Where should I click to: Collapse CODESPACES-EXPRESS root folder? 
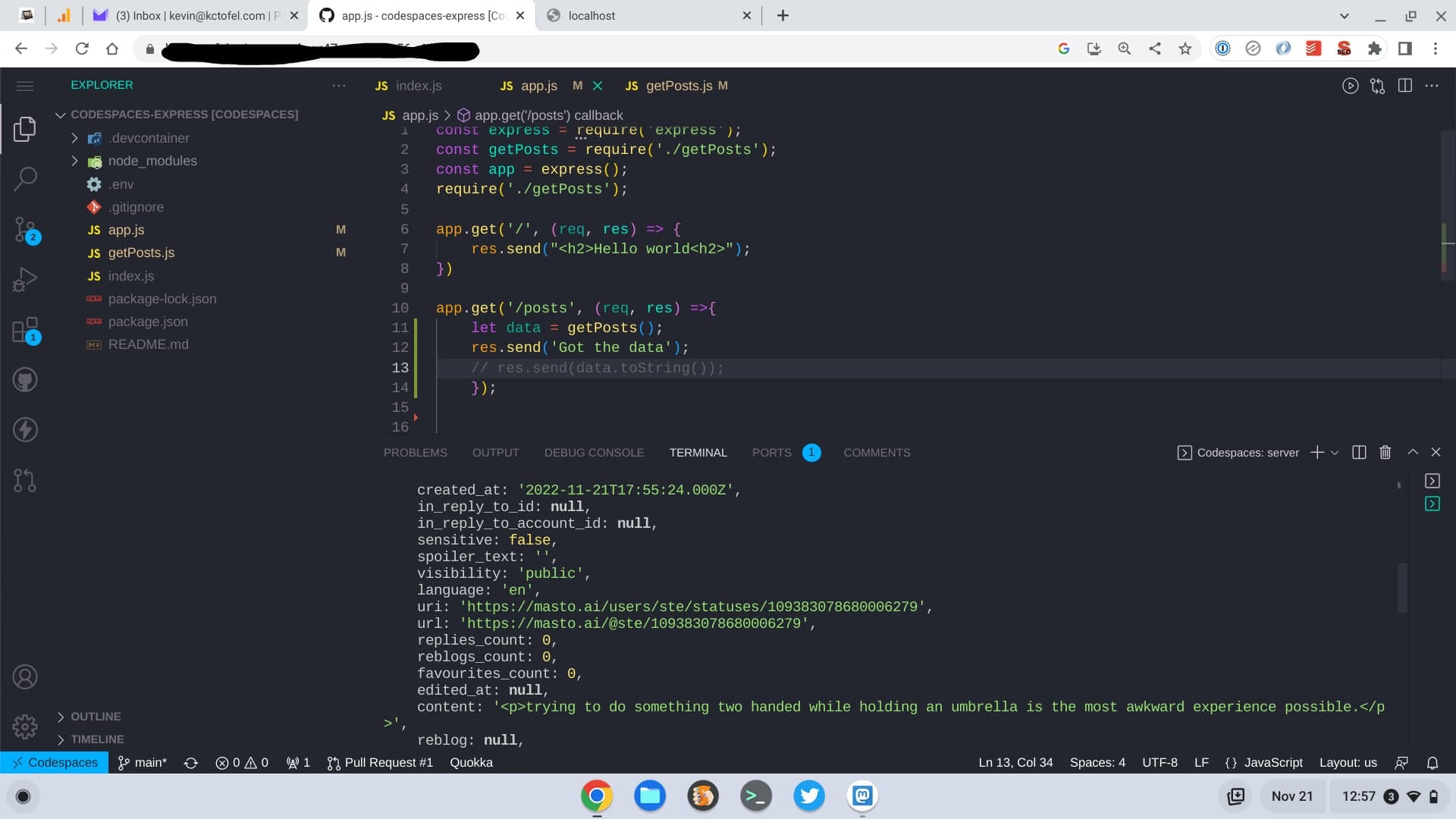[60, 115]
